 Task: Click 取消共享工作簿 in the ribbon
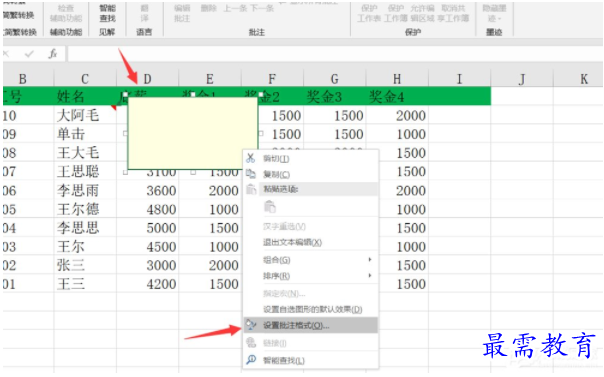(x=453, y=13)
